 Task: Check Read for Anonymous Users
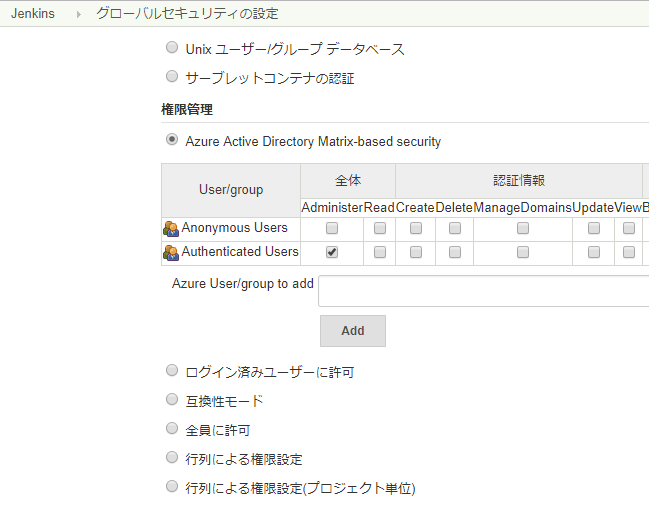point(380,228)
